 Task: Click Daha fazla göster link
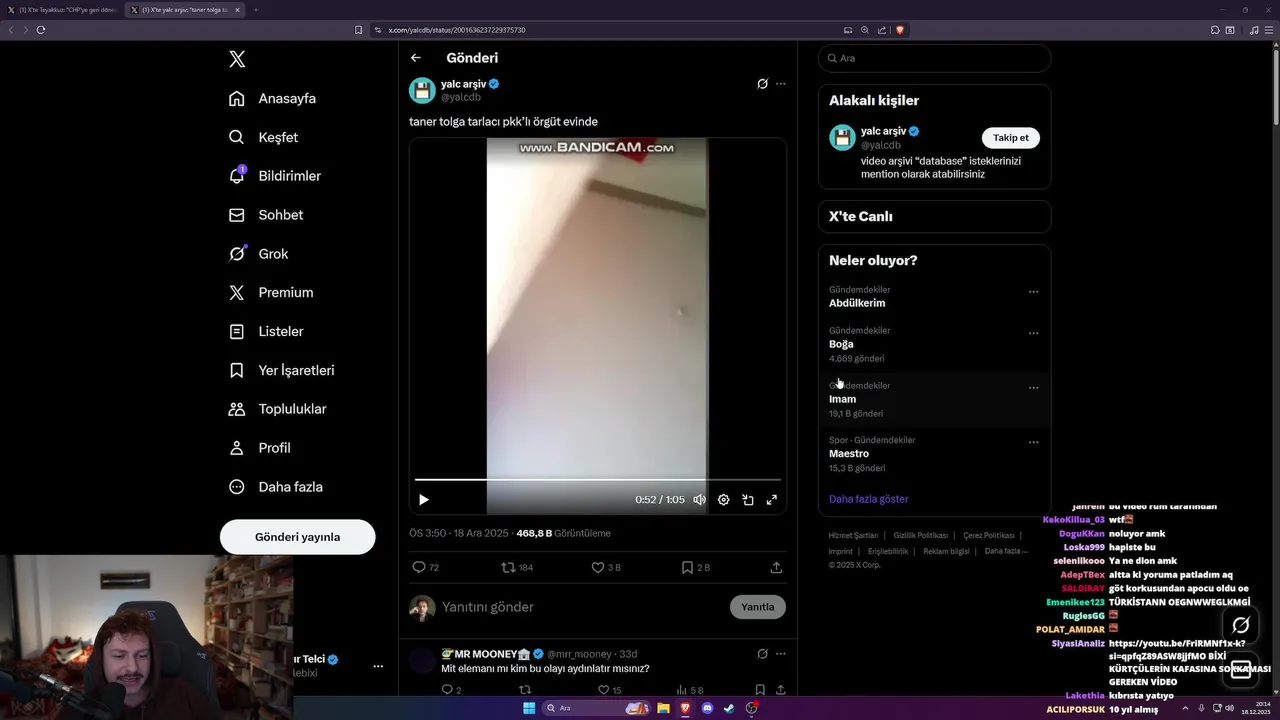[869, 499]
